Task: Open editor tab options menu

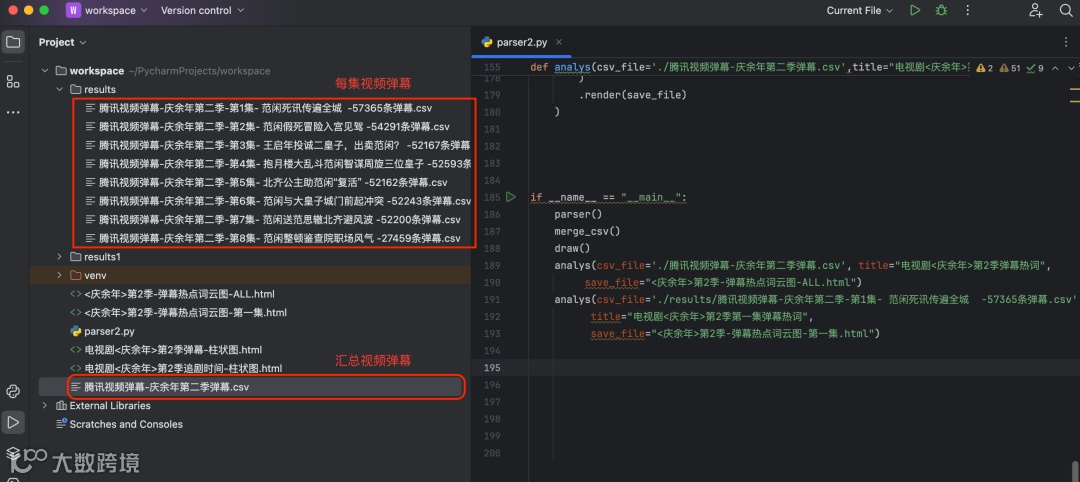Action: coord(1066,42)
